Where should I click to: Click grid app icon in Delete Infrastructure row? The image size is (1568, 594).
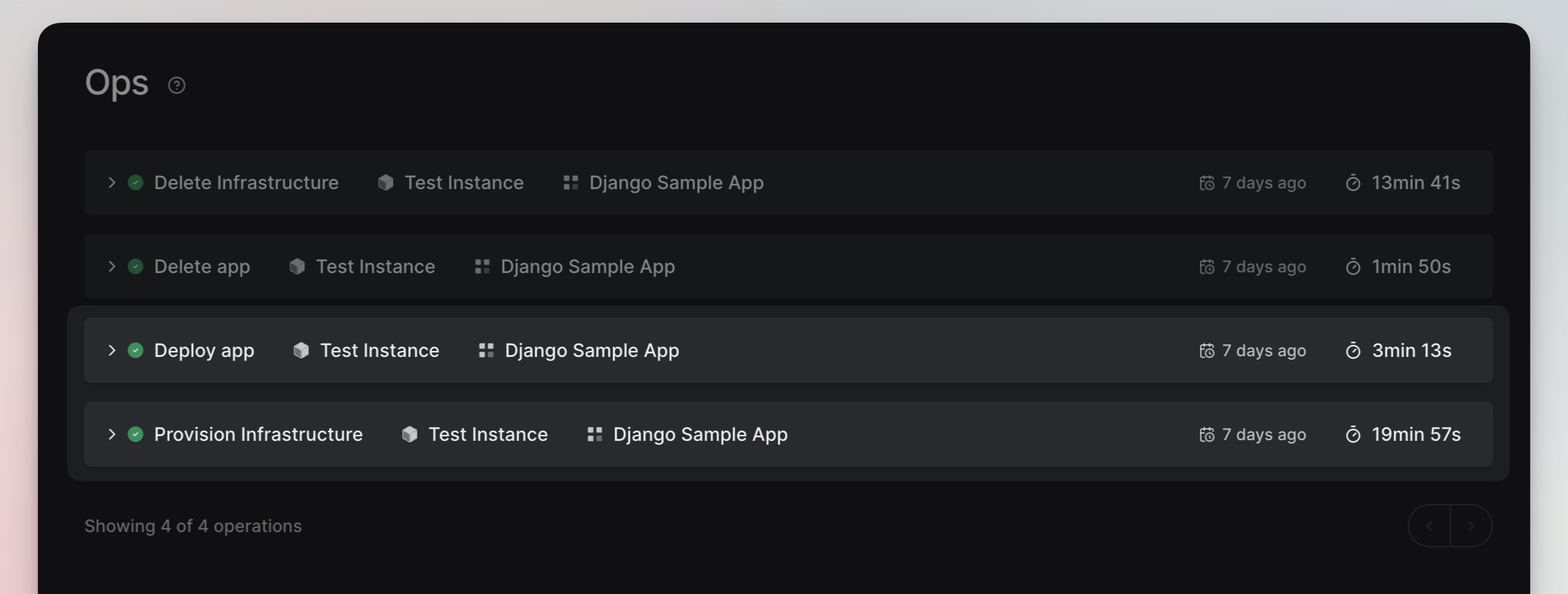click(571, 182)
